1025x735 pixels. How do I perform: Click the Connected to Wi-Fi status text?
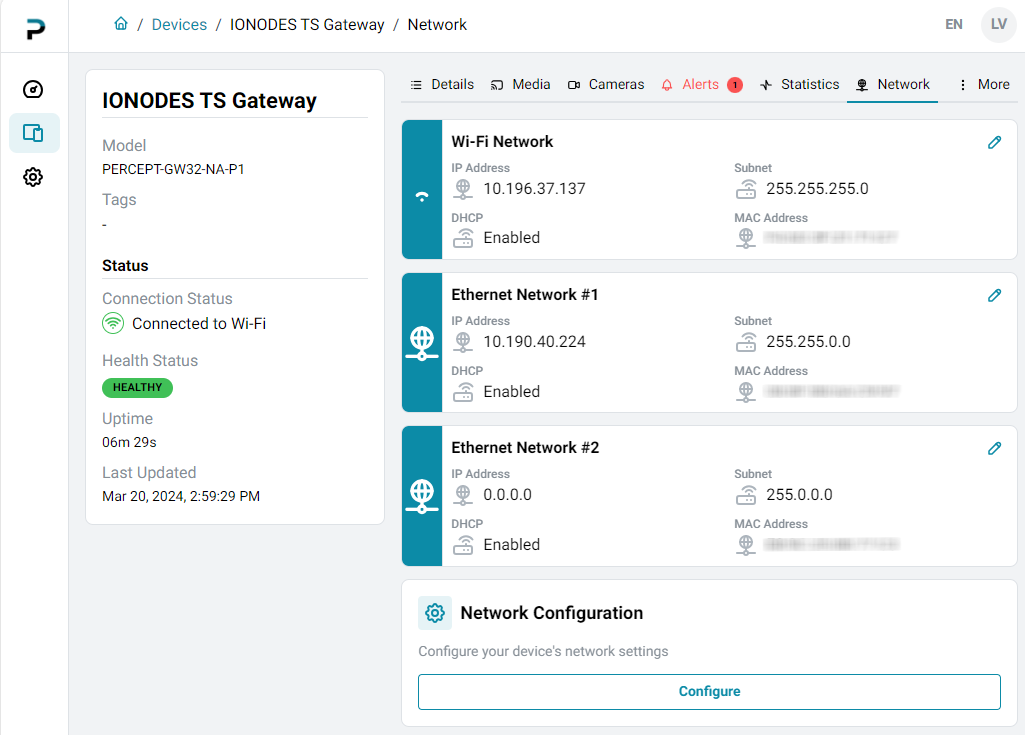coord(199,324)
